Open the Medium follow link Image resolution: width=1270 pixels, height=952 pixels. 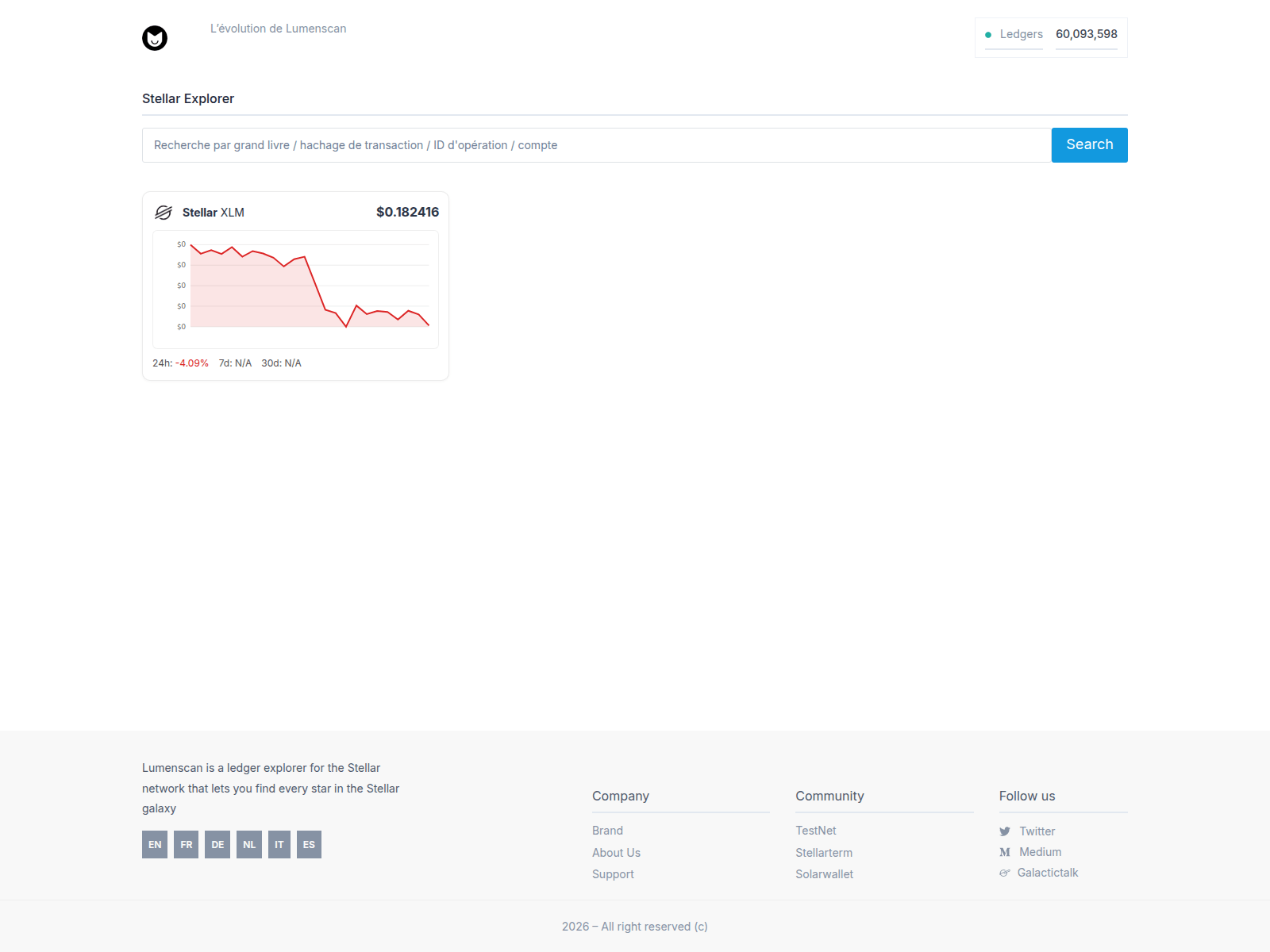pyautogui.click(x=1041, y=852)
